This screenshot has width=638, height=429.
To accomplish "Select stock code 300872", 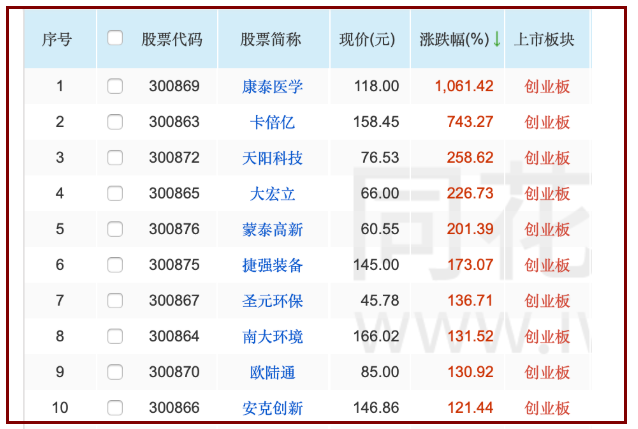I will point(174,158).
